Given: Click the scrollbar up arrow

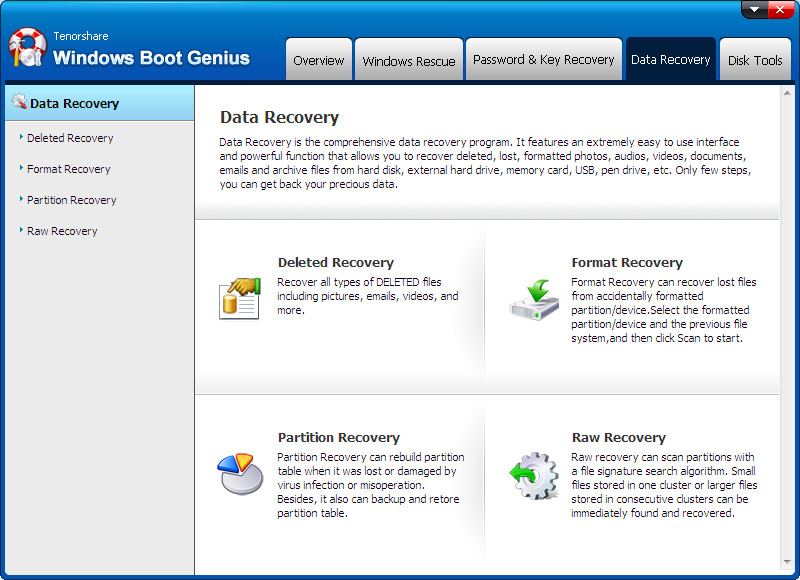Looking at the screenshot, I should click(787, 93).
